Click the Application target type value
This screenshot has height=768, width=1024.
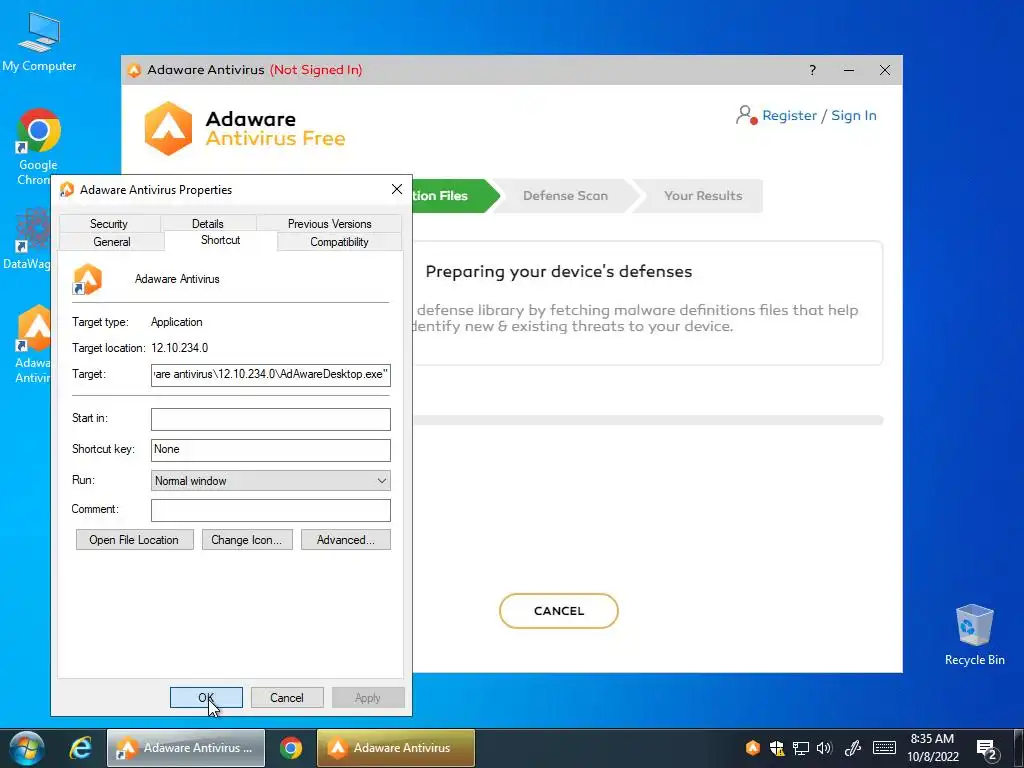pos(176,322)
